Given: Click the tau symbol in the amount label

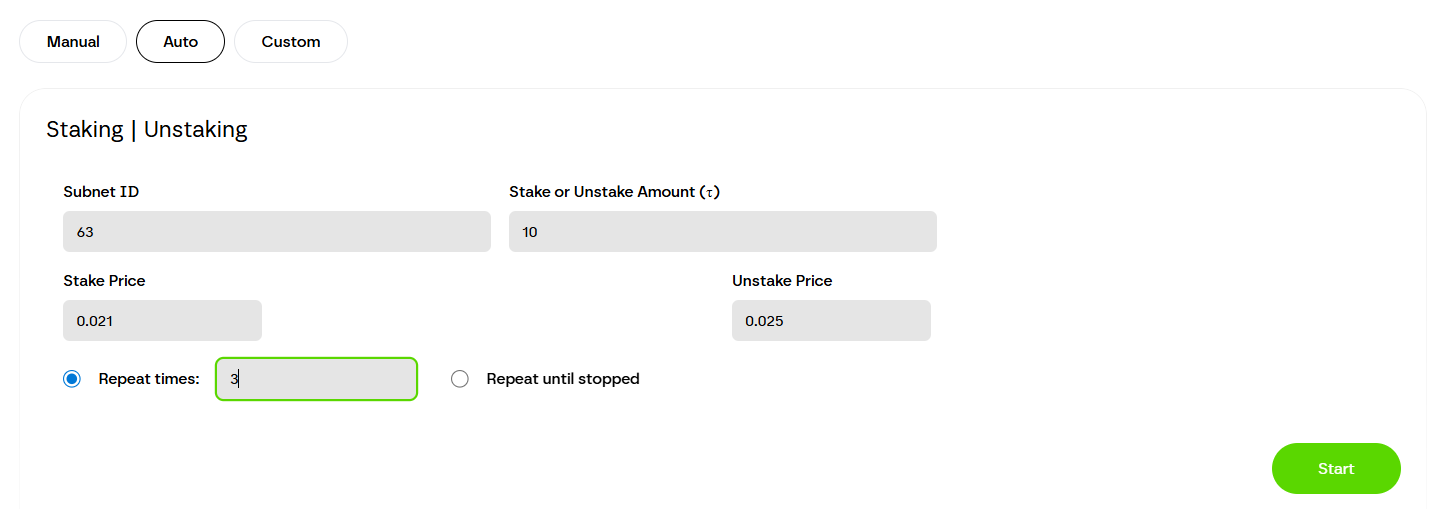Looking at the screenshot, I should [710, 192].
